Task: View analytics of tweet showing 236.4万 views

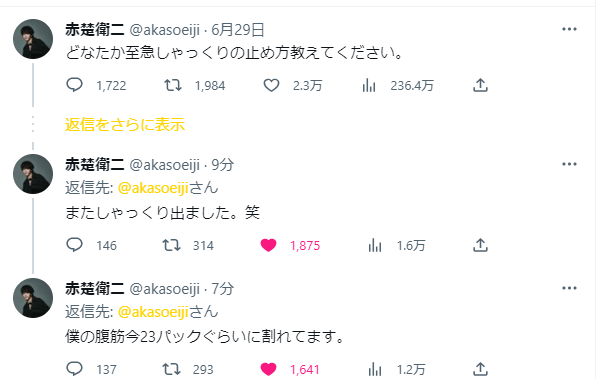Action: [369, 85]
